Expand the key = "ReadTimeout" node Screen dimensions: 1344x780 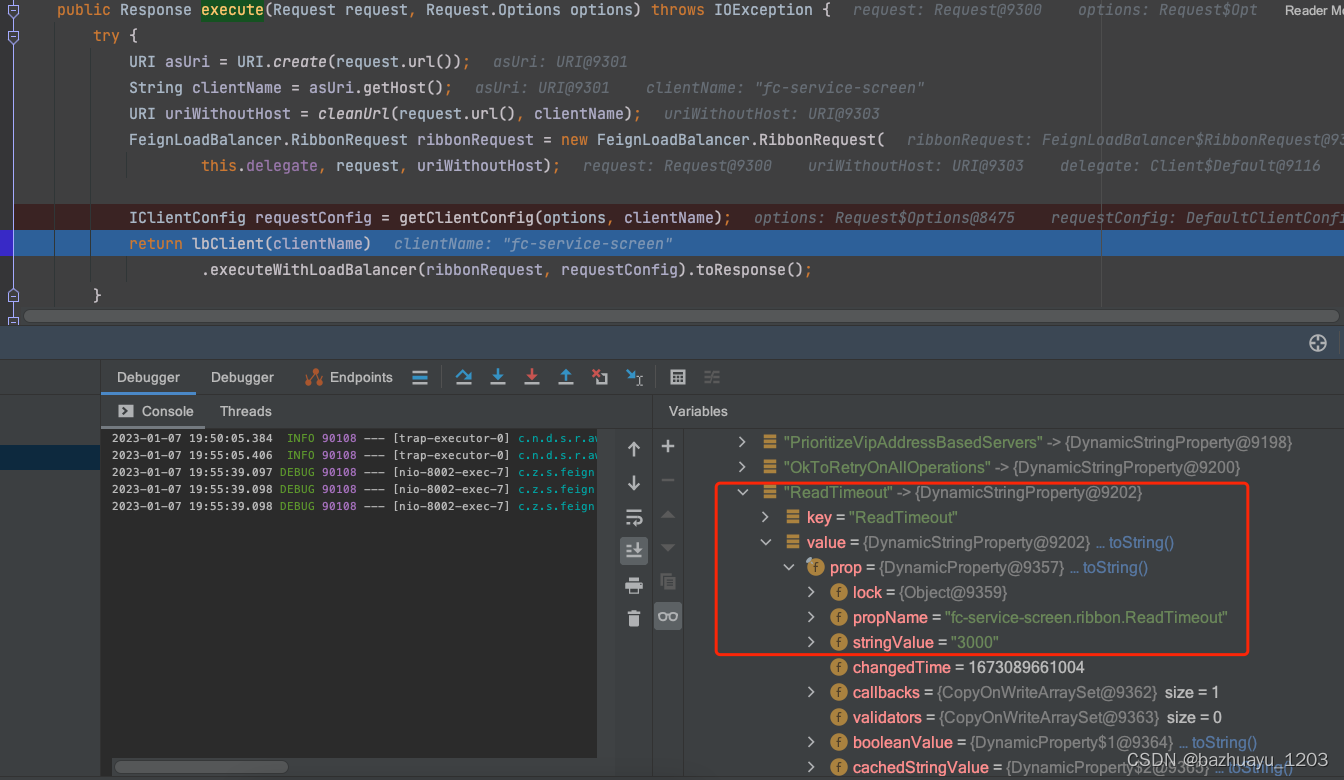(x=766, y=517)
